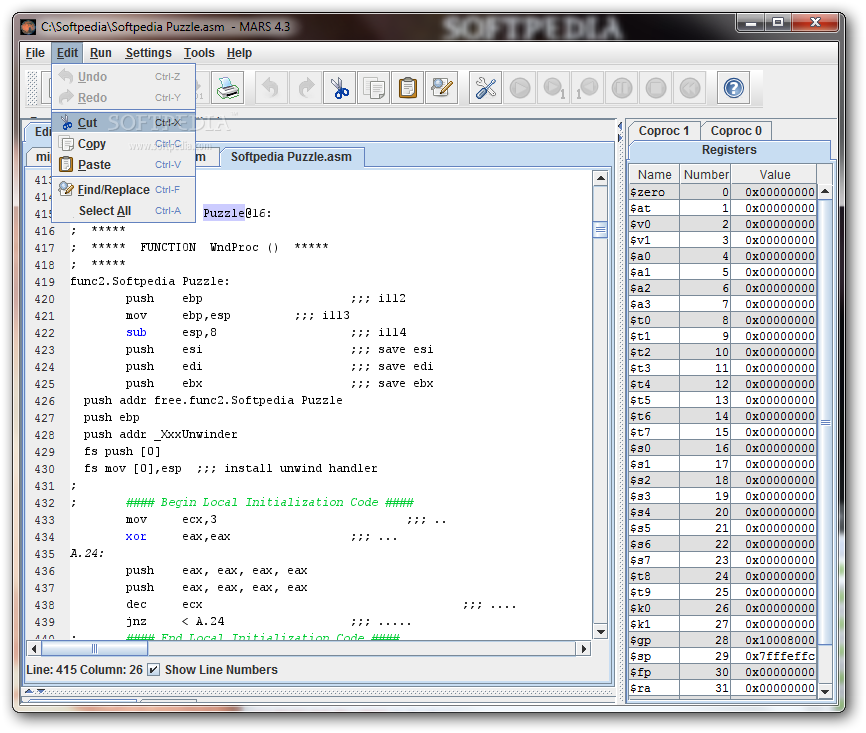The height and width of the screenshot is (733, 866).
Task: Click the $gp value 0x10008000 cell
Action: [x=774, y=640]
